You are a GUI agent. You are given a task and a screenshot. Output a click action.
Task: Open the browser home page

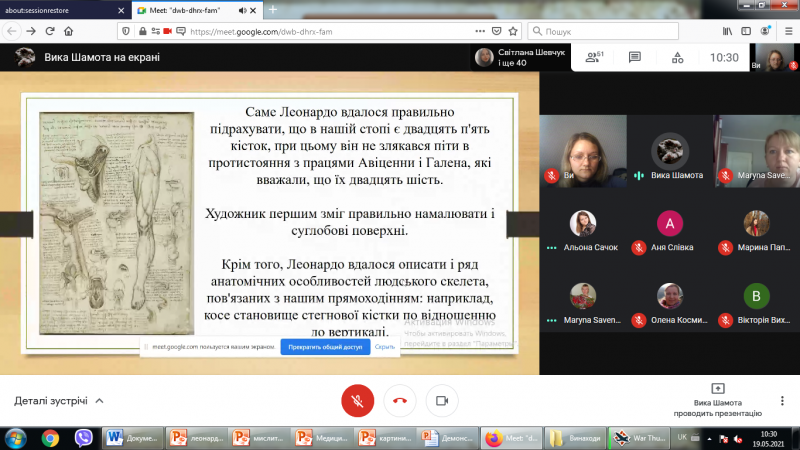[x=68, y=31]
